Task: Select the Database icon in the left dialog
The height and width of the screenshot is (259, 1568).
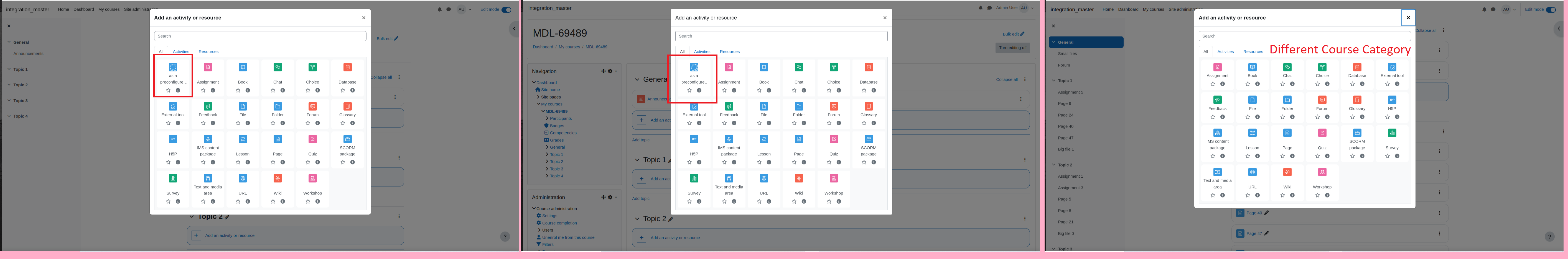Action: click(348, 68)
